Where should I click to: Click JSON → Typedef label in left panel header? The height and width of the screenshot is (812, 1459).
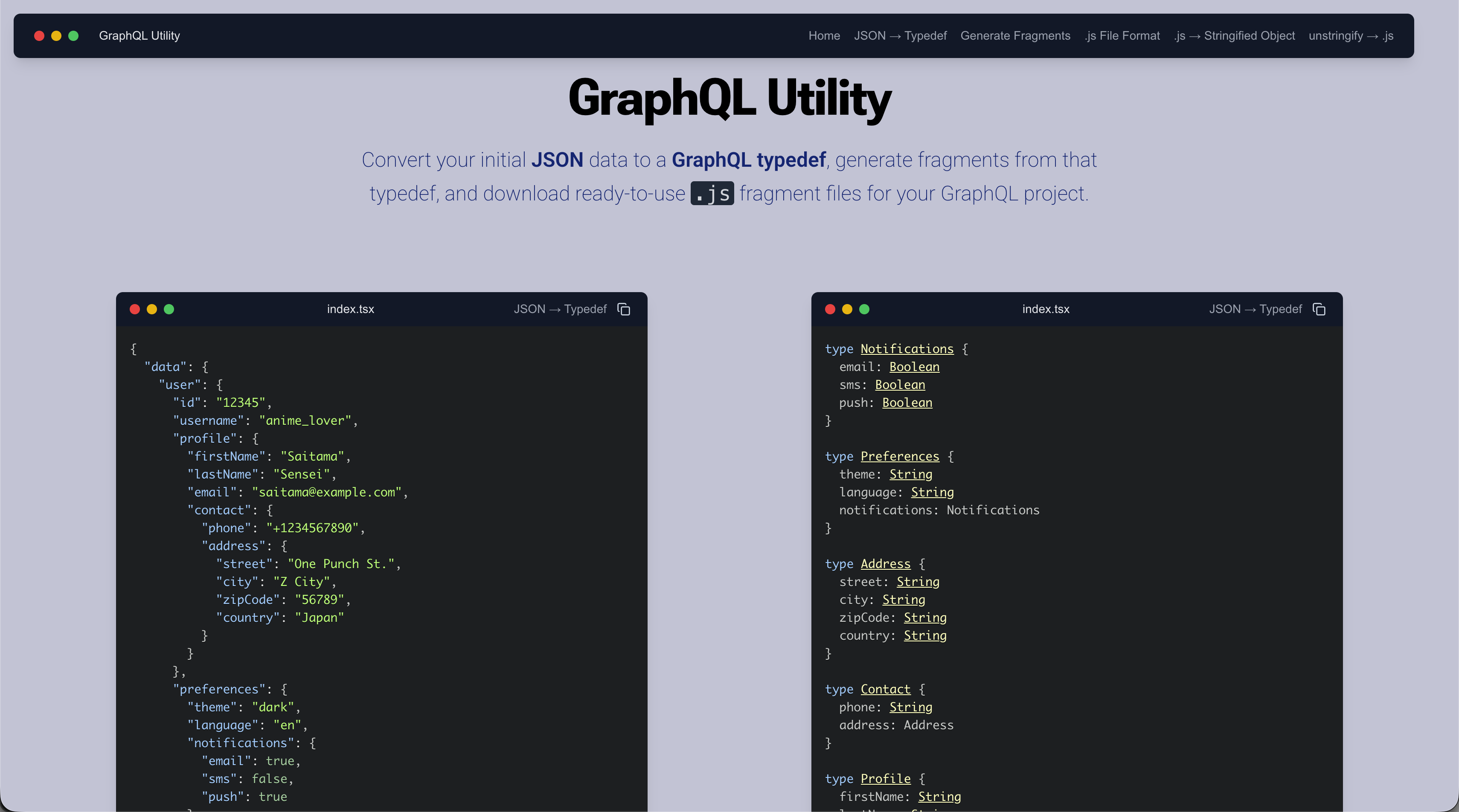pos(560,309)
